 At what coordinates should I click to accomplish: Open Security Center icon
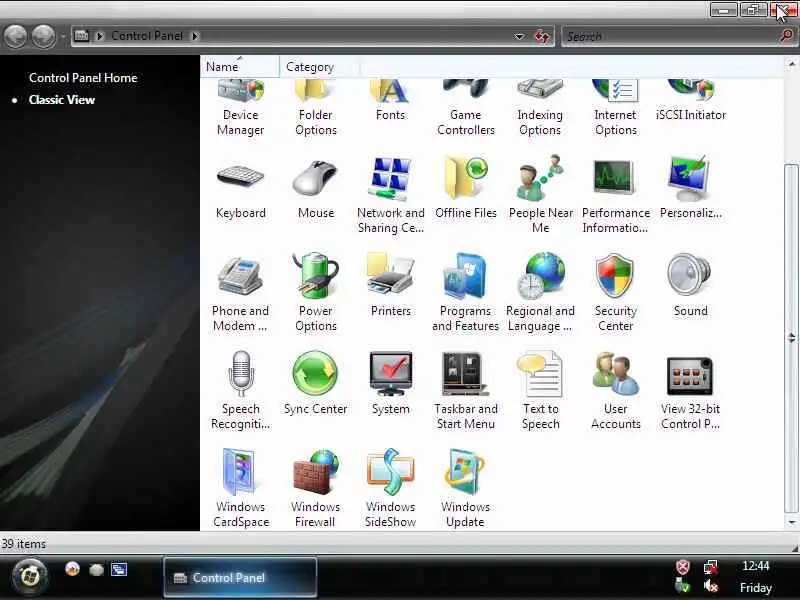[x=615, y=293]
